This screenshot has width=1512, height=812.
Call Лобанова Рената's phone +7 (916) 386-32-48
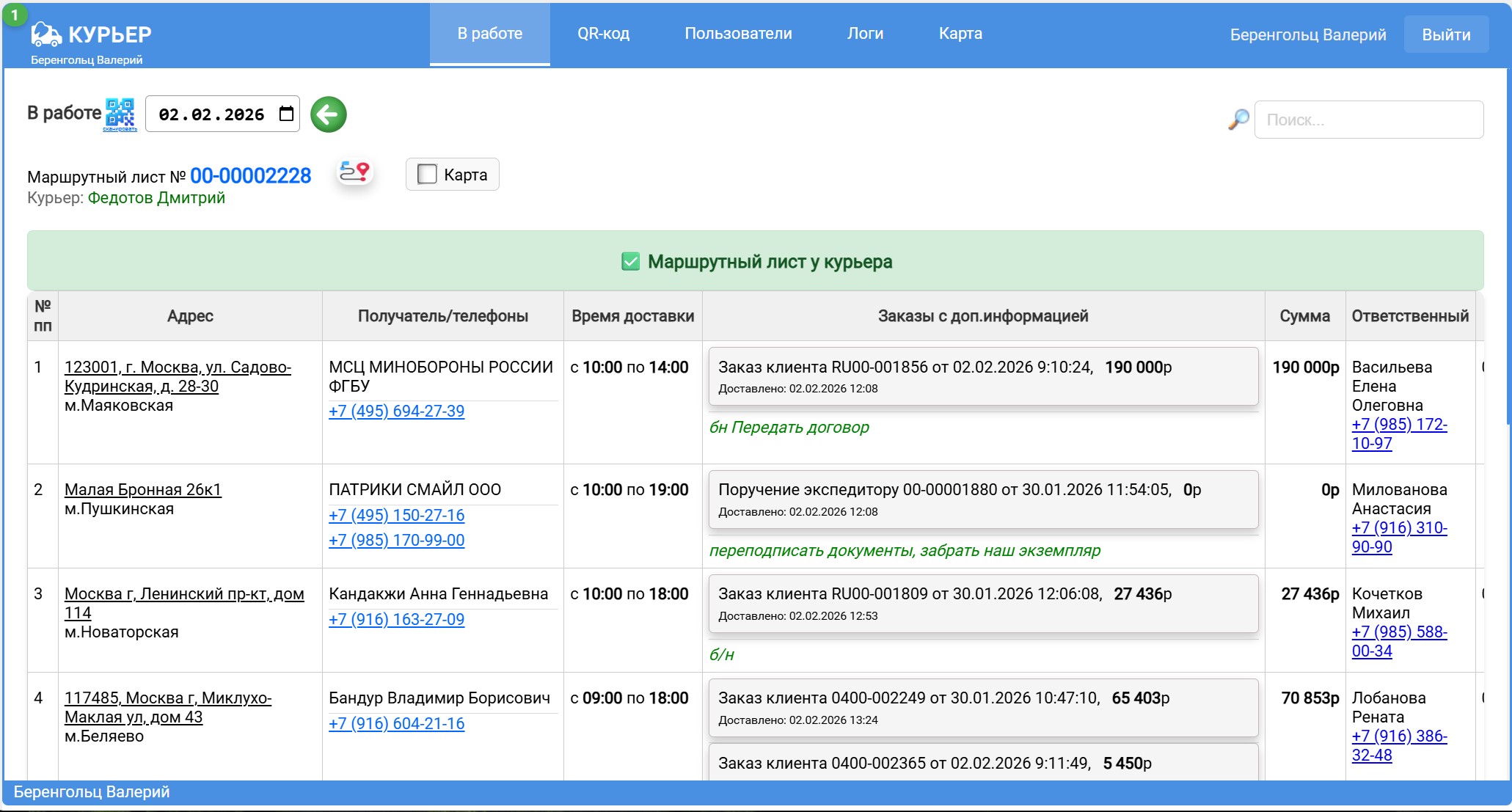1399,745
